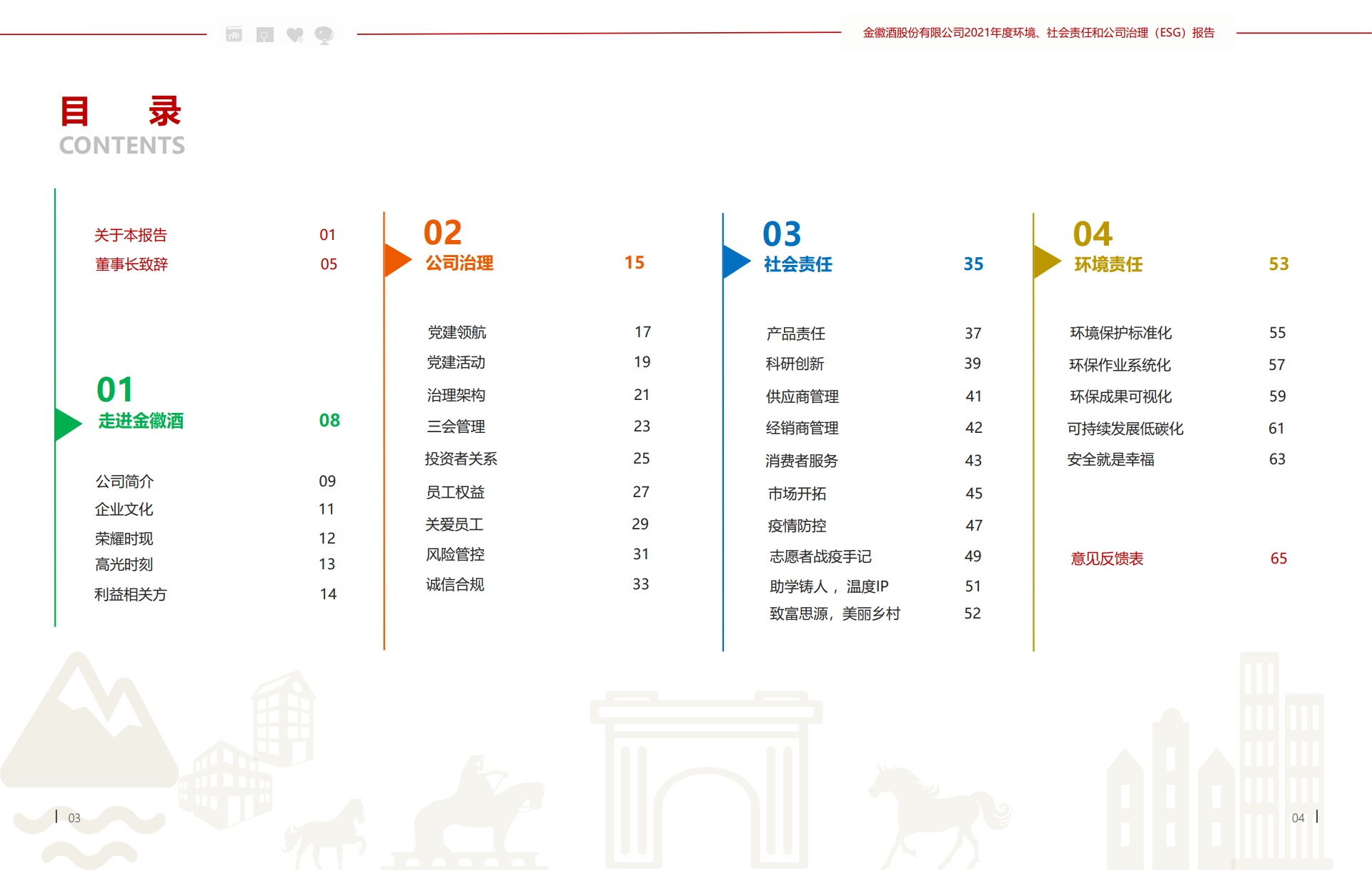1372x870 pixels.
Task: Go to 社会责任 section heading
Action: point(798,264)
